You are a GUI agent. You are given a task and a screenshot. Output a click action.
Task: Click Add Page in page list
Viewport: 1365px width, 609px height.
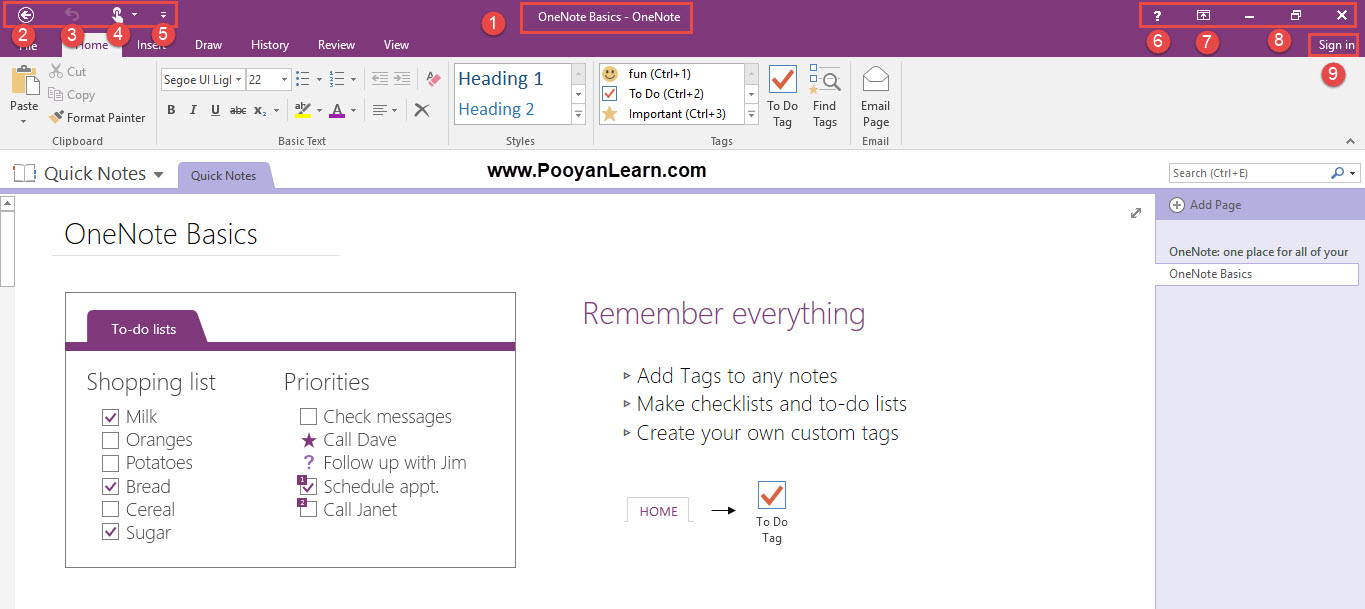point(1206,205)
